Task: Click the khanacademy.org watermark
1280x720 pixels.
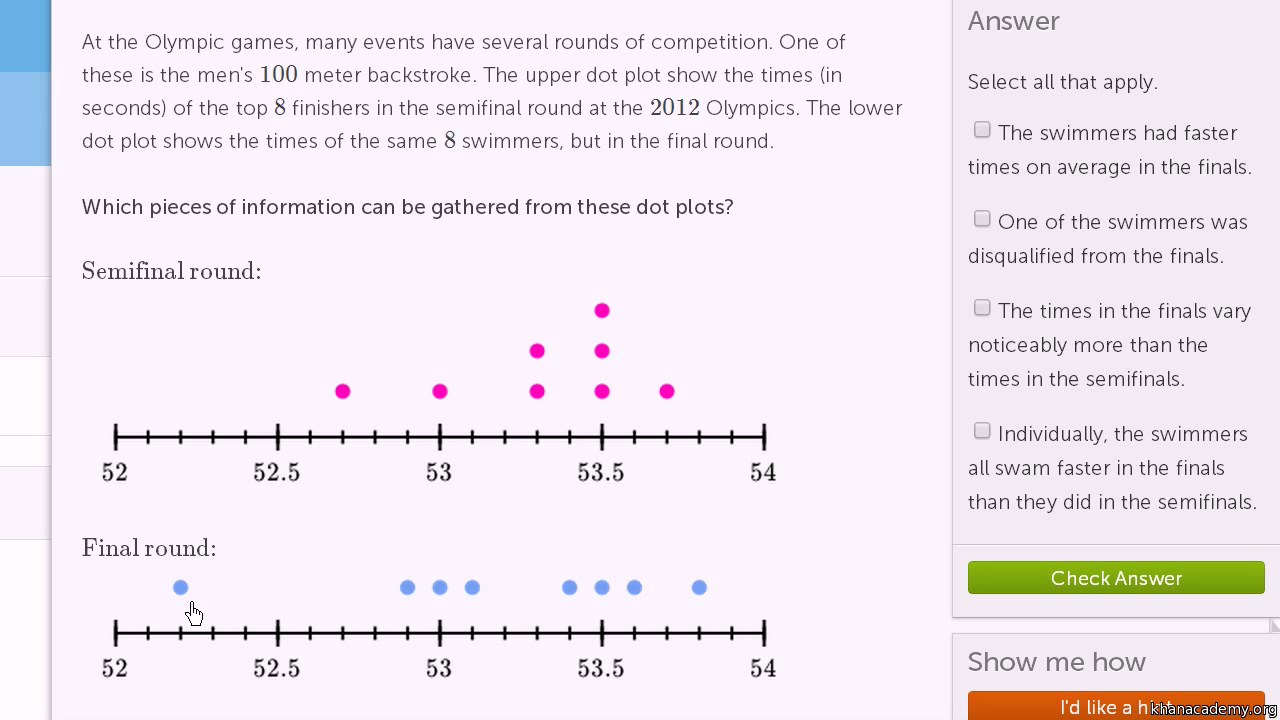Action: [1214, 708]
